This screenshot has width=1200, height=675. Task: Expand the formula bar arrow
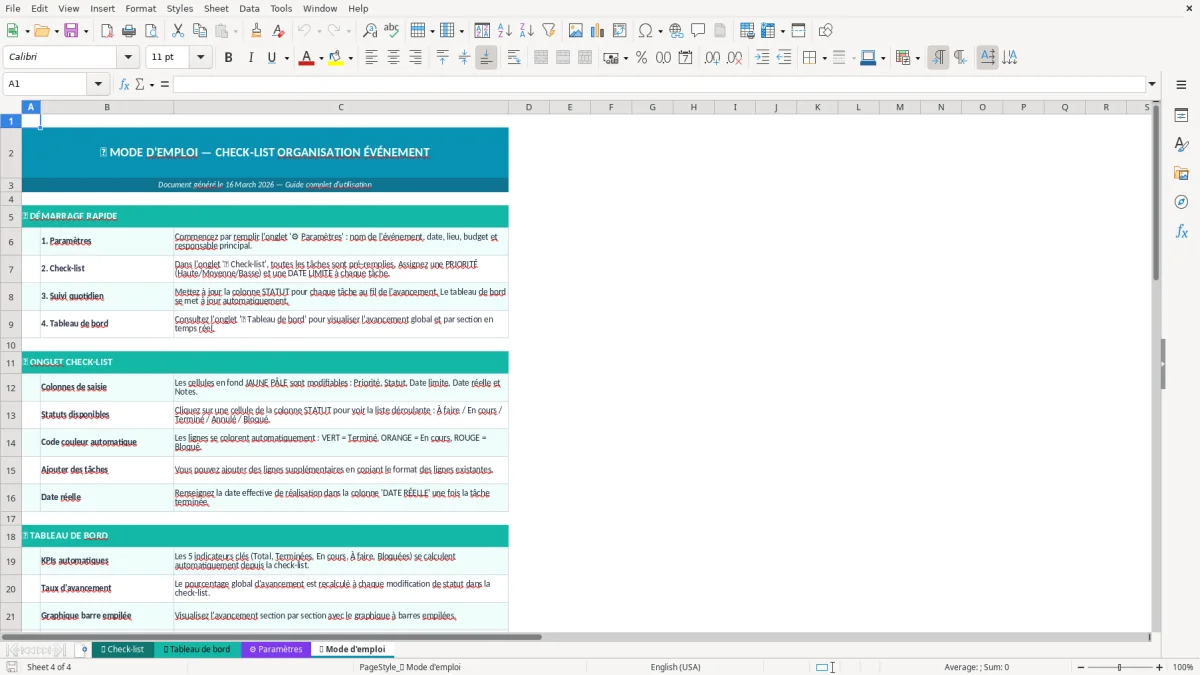1152,84
